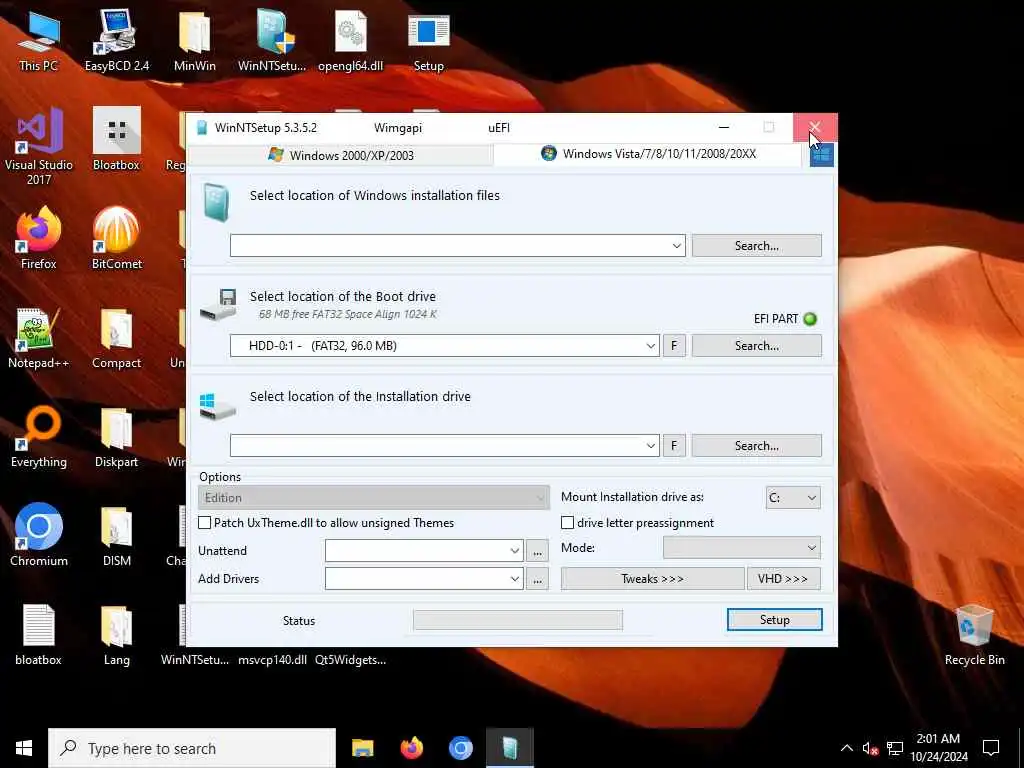The image size is (1024, 768).
Task: Open the Diskpart folder
Action: 116,438
